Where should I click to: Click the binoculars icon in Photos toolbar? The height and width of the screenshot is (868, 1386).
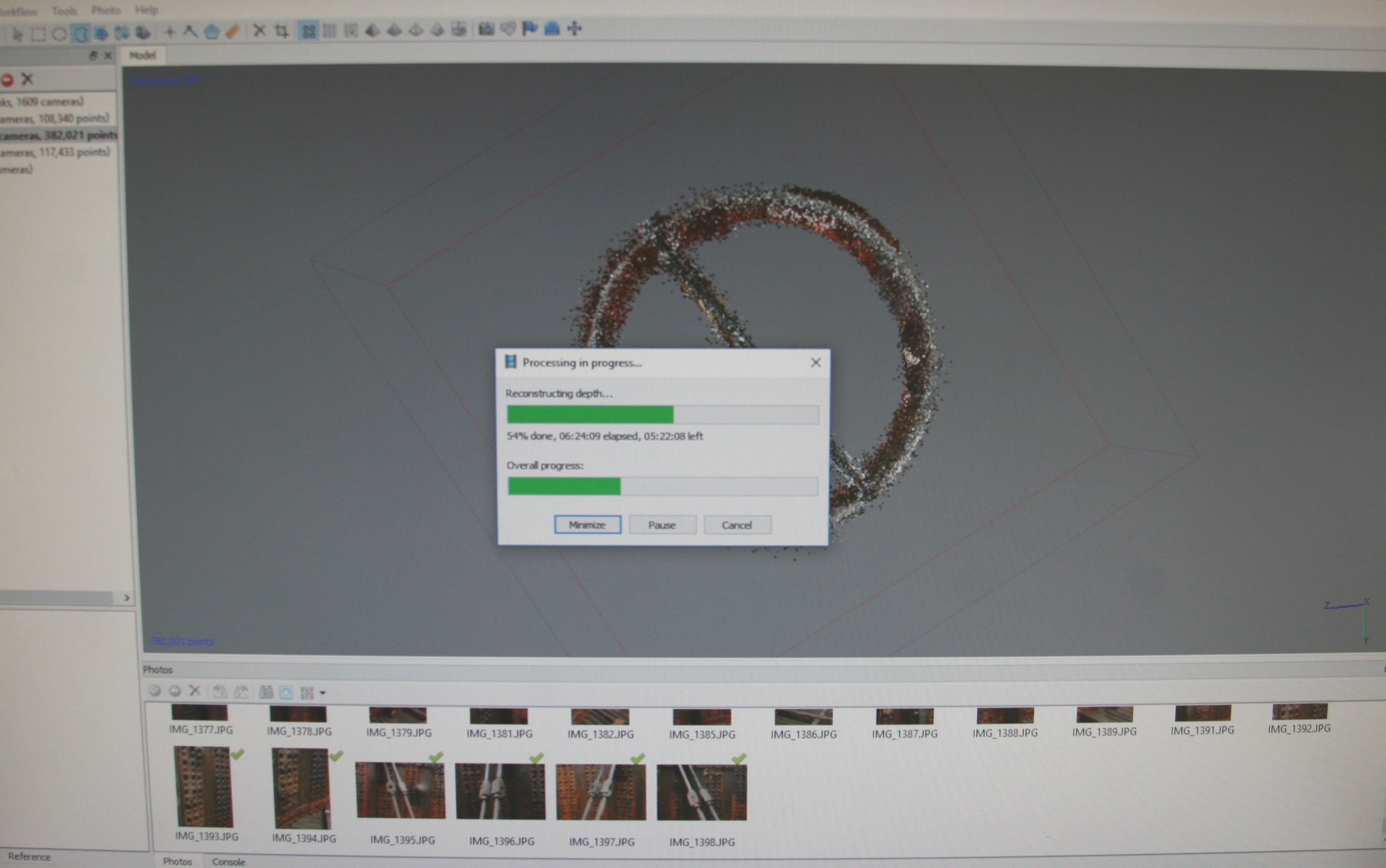265,692
